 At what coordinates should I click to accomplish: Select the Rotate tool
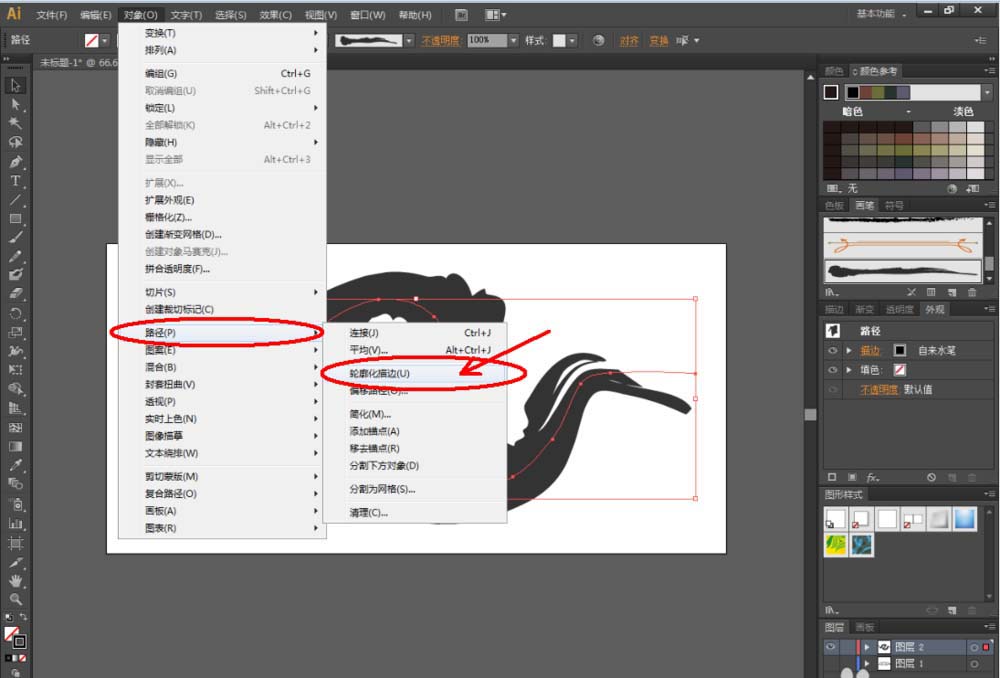(x=16, y=313)
